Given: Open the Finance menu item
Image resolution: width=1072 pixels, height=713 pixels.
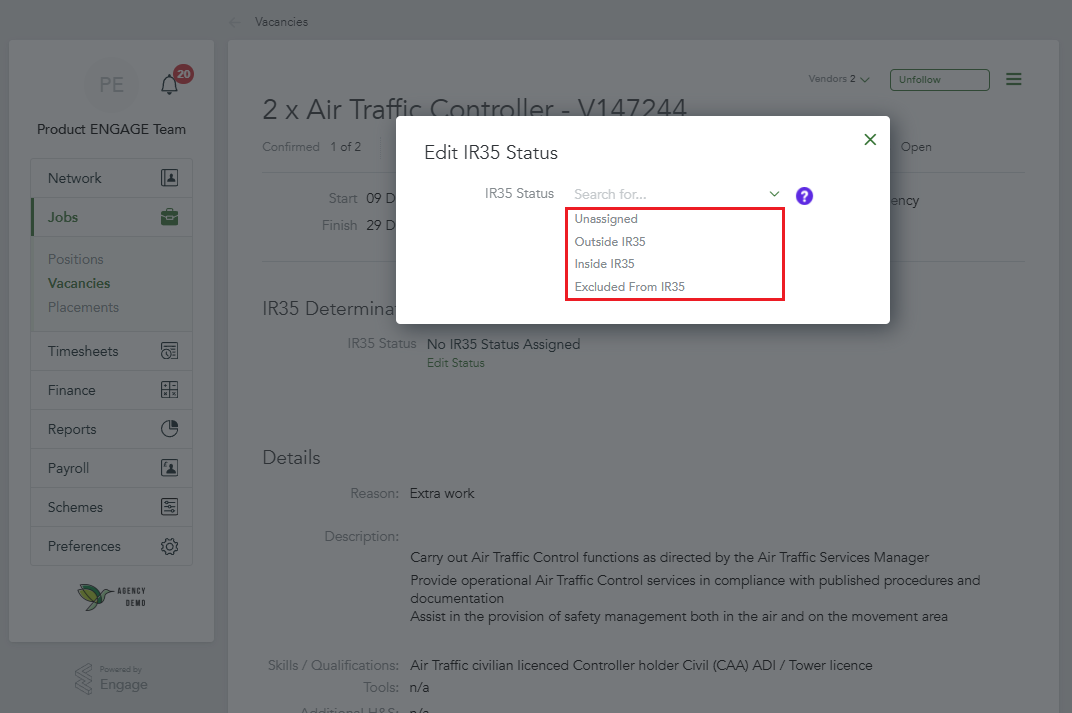Looking at the screenshot, I should point(111,390).
